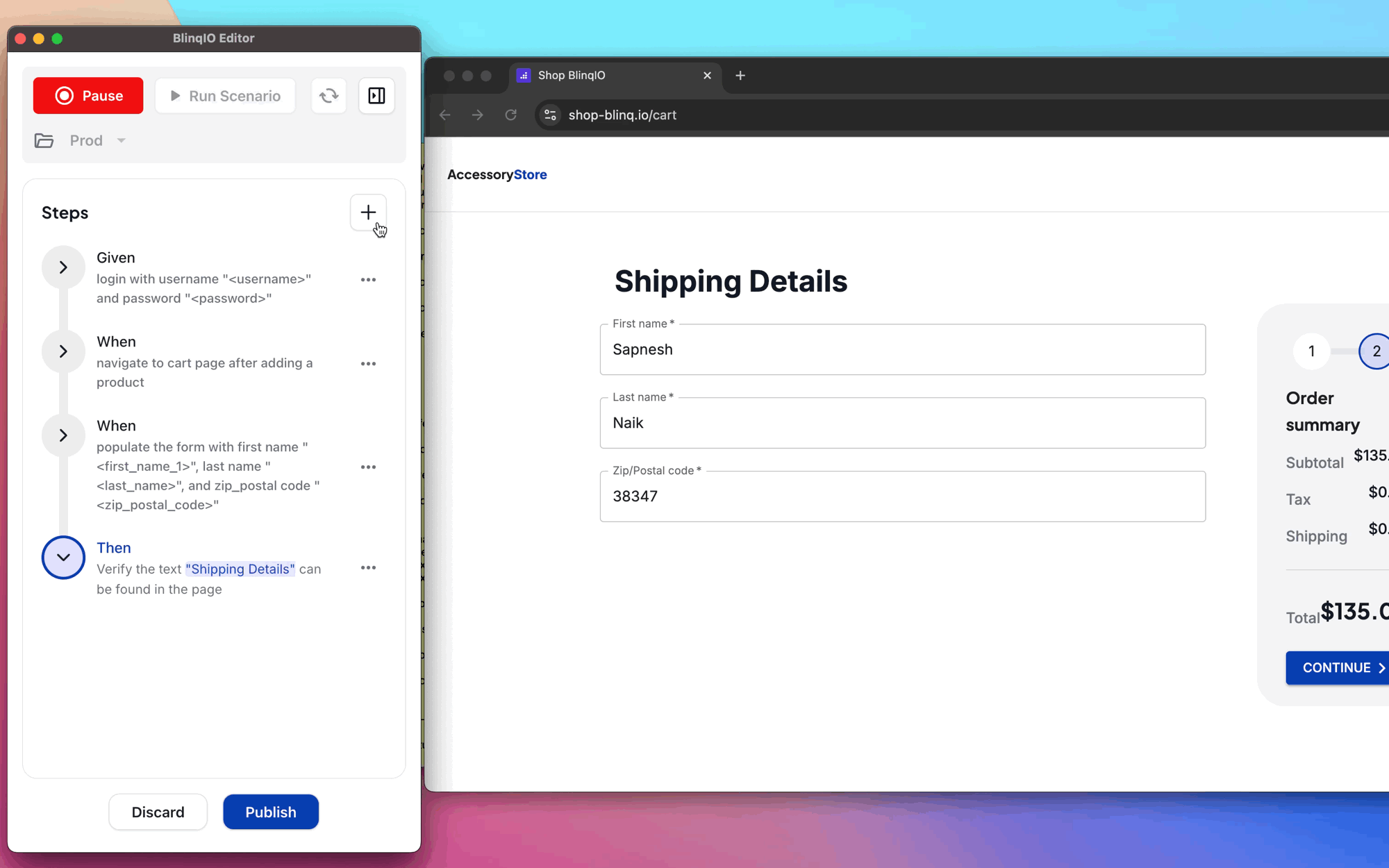Click the three-dot menu on Then step
1389x868 pixels.
tap(368, 569)
